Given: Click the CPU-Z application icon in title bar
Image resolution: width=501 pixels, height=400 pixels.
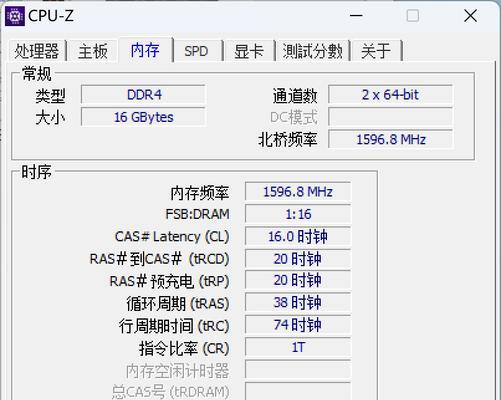Looking at the screenshot, I should [15, 16].
